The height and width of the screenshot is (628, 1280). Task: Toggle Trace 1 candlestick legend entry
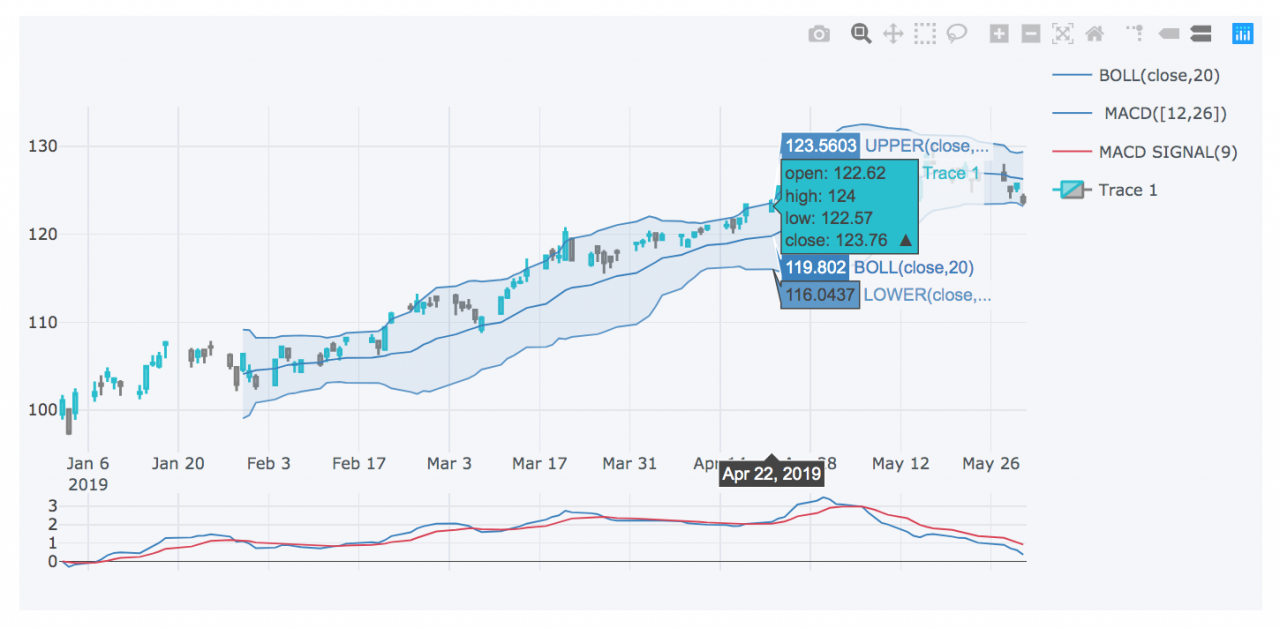(1127, 190)
